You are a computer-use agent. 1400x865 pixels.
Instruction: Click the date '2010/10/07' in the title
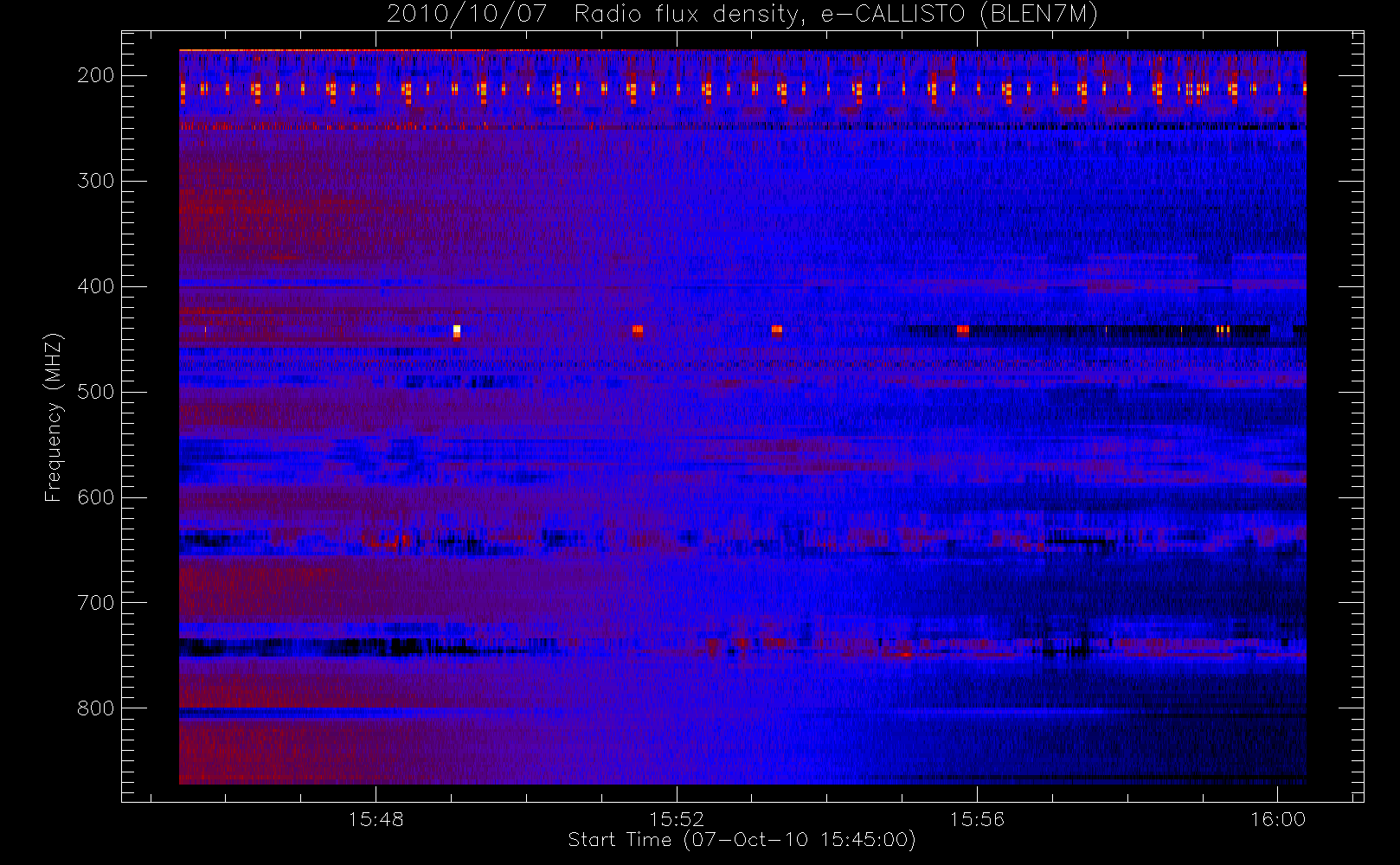[x=466, y=15]
